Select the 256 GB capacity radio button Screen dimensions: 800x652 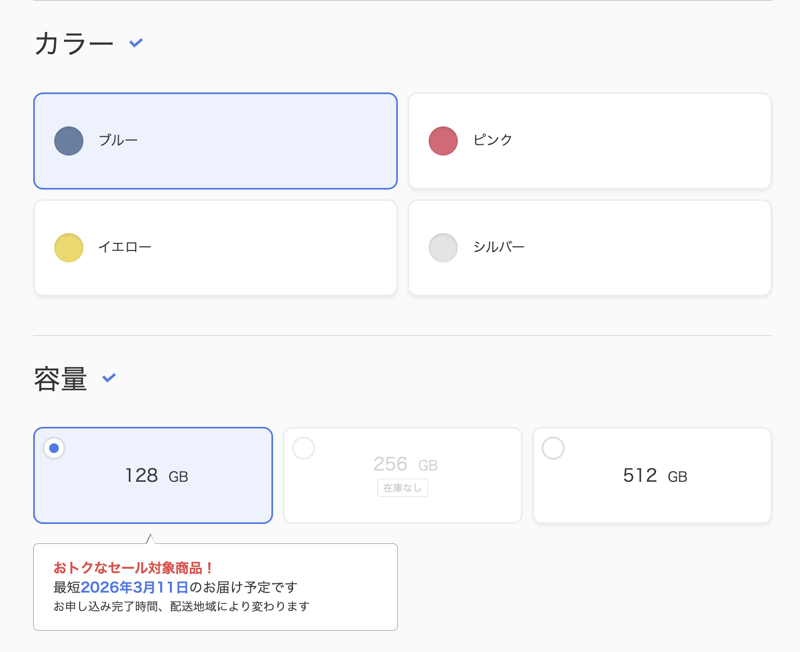[304, 448]
